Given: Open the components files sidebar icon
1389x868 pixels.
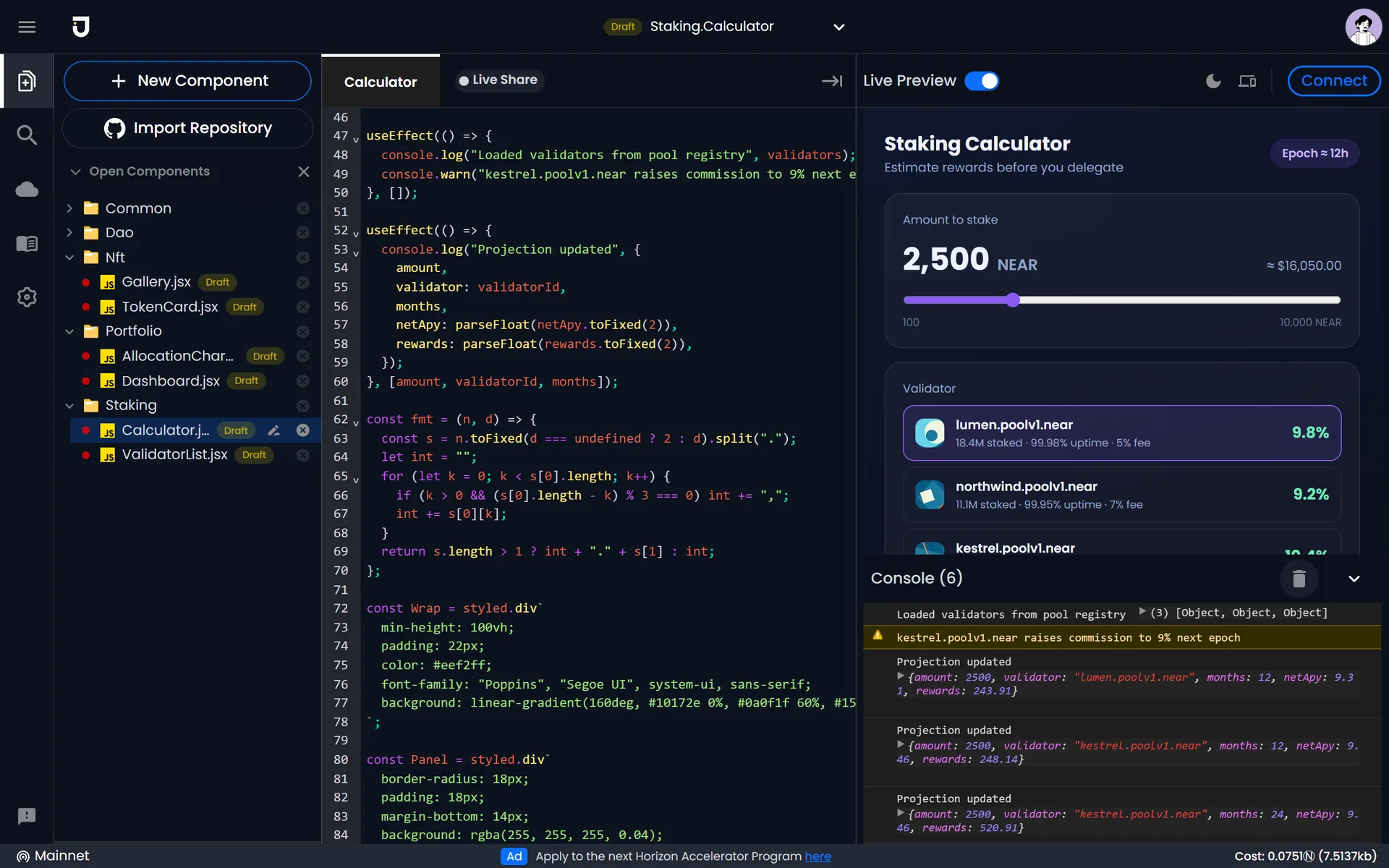Looking at the screenshot, I should tap(27, 81).
